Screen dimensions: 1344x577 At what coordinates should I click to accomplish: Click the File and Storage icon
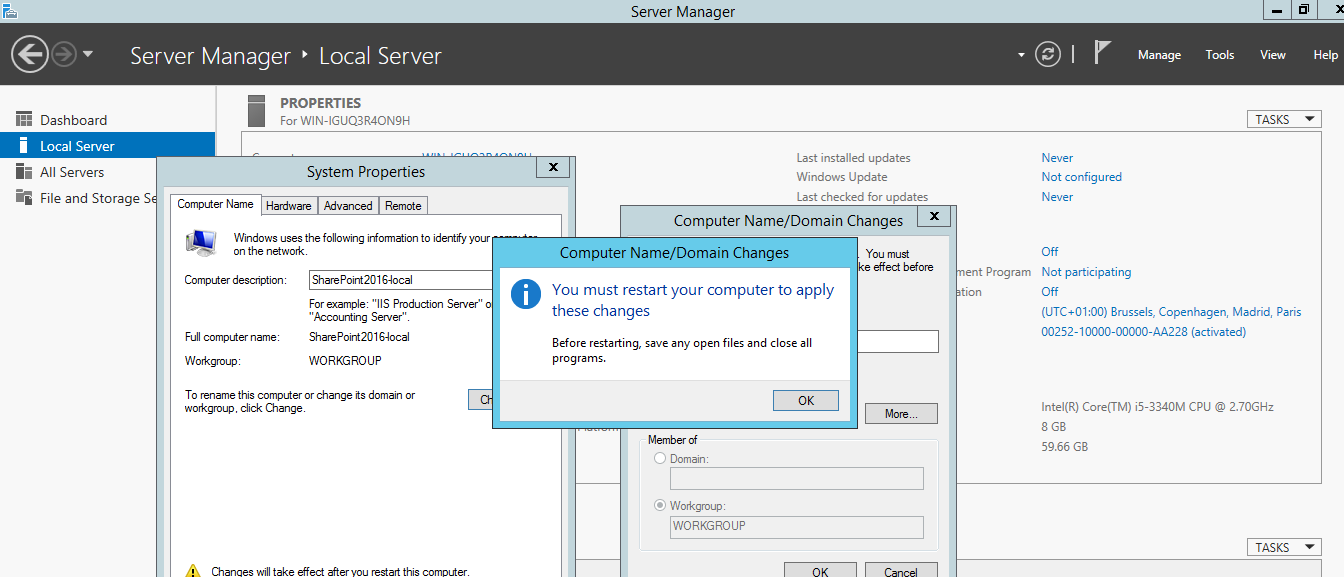point(24,198)
